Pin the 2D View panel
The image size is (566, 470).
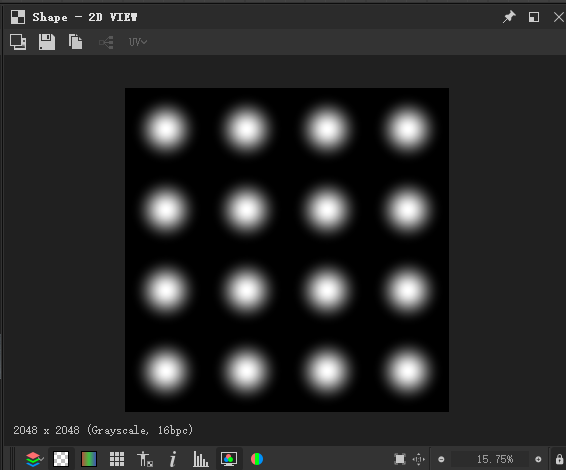[x=509, y=17]
